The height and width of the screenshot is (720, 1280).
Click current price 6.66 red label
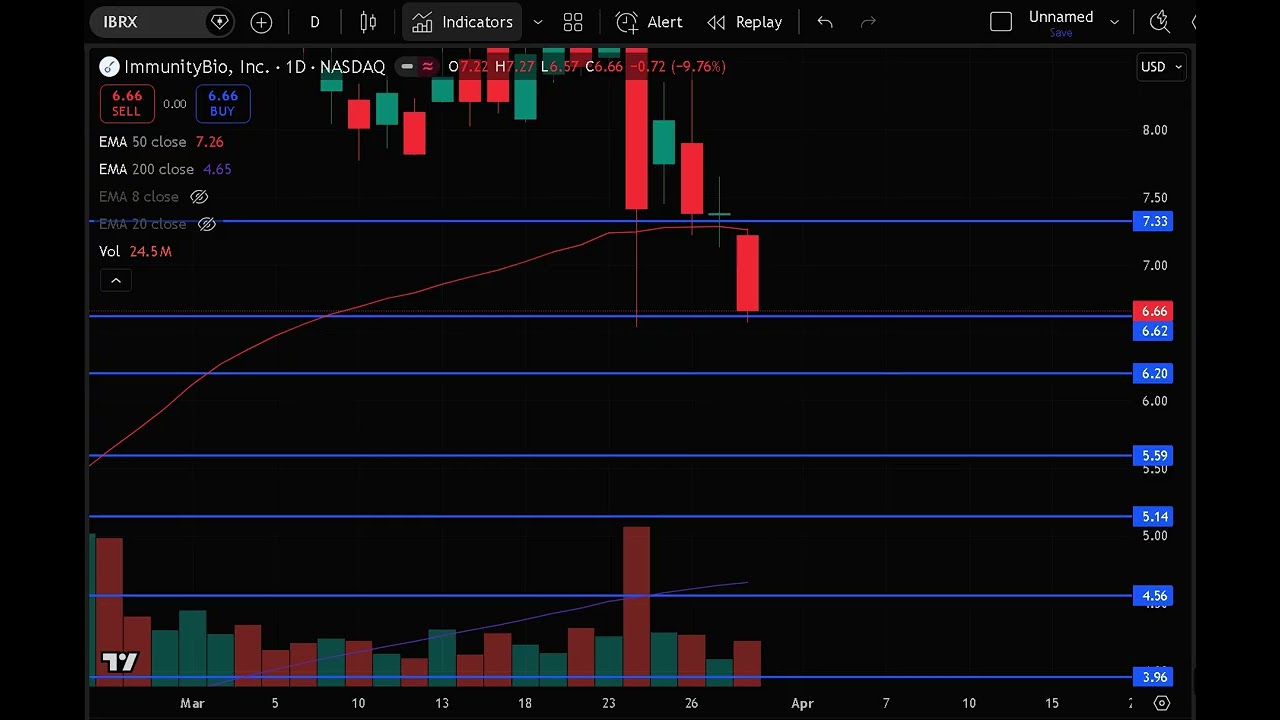[x=1154, y=311]
